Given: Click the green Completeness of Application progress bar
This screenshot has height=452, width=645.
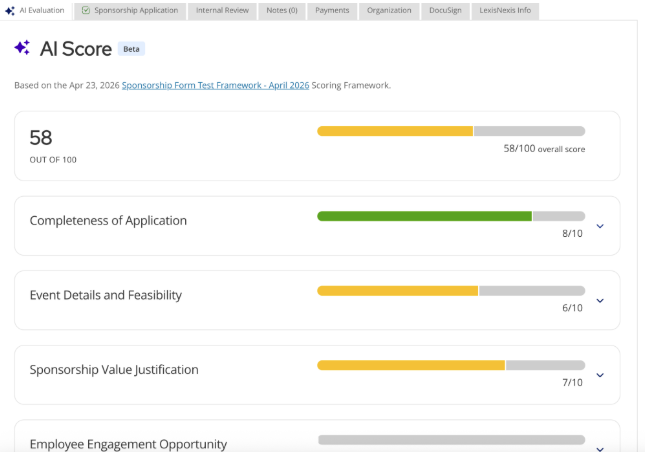Looking at the screenshot, I should coord(451,216).
